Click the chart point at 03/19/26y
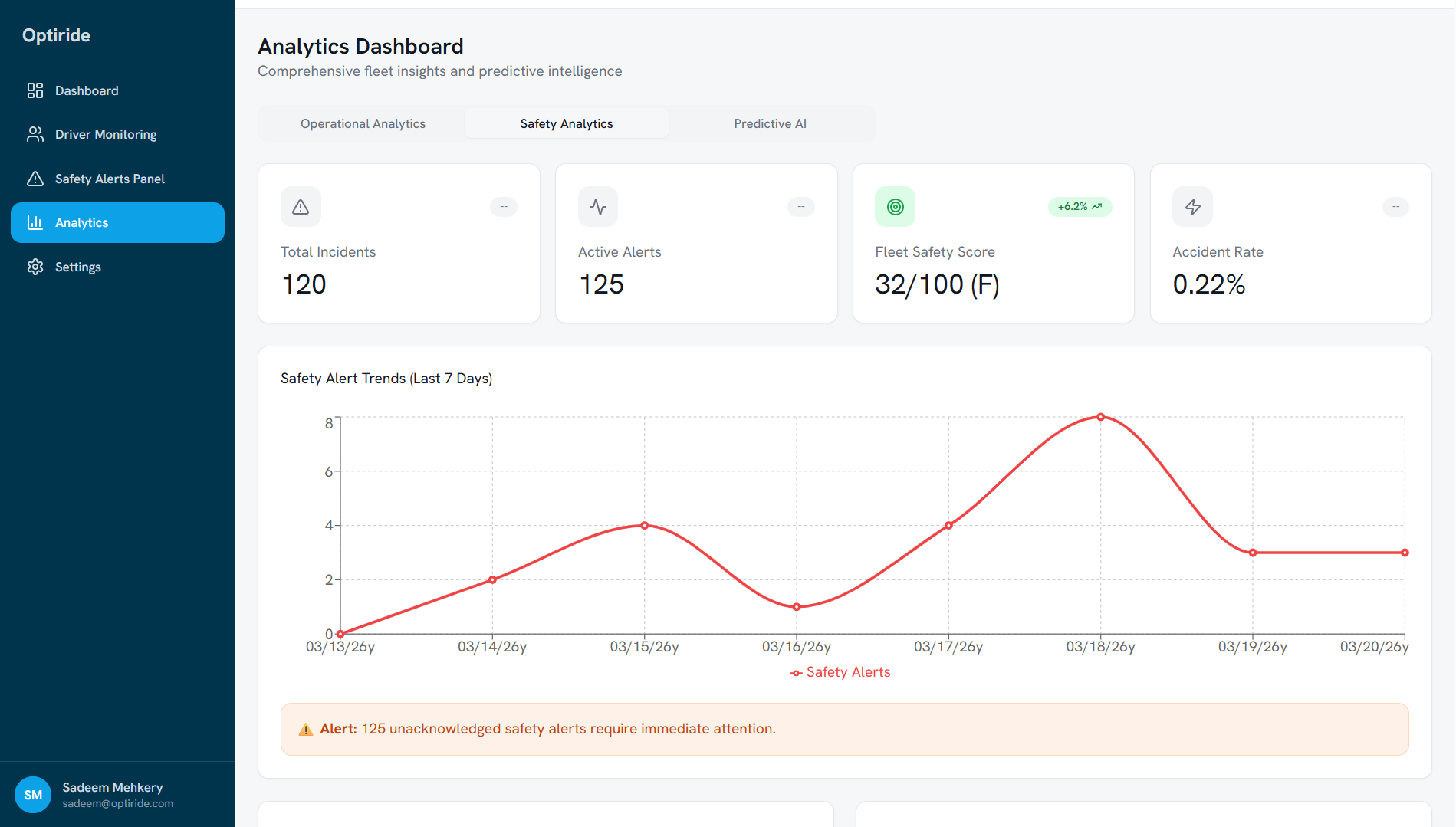The width and height of the screenshot is (1456, 827). pos(1253,553)
